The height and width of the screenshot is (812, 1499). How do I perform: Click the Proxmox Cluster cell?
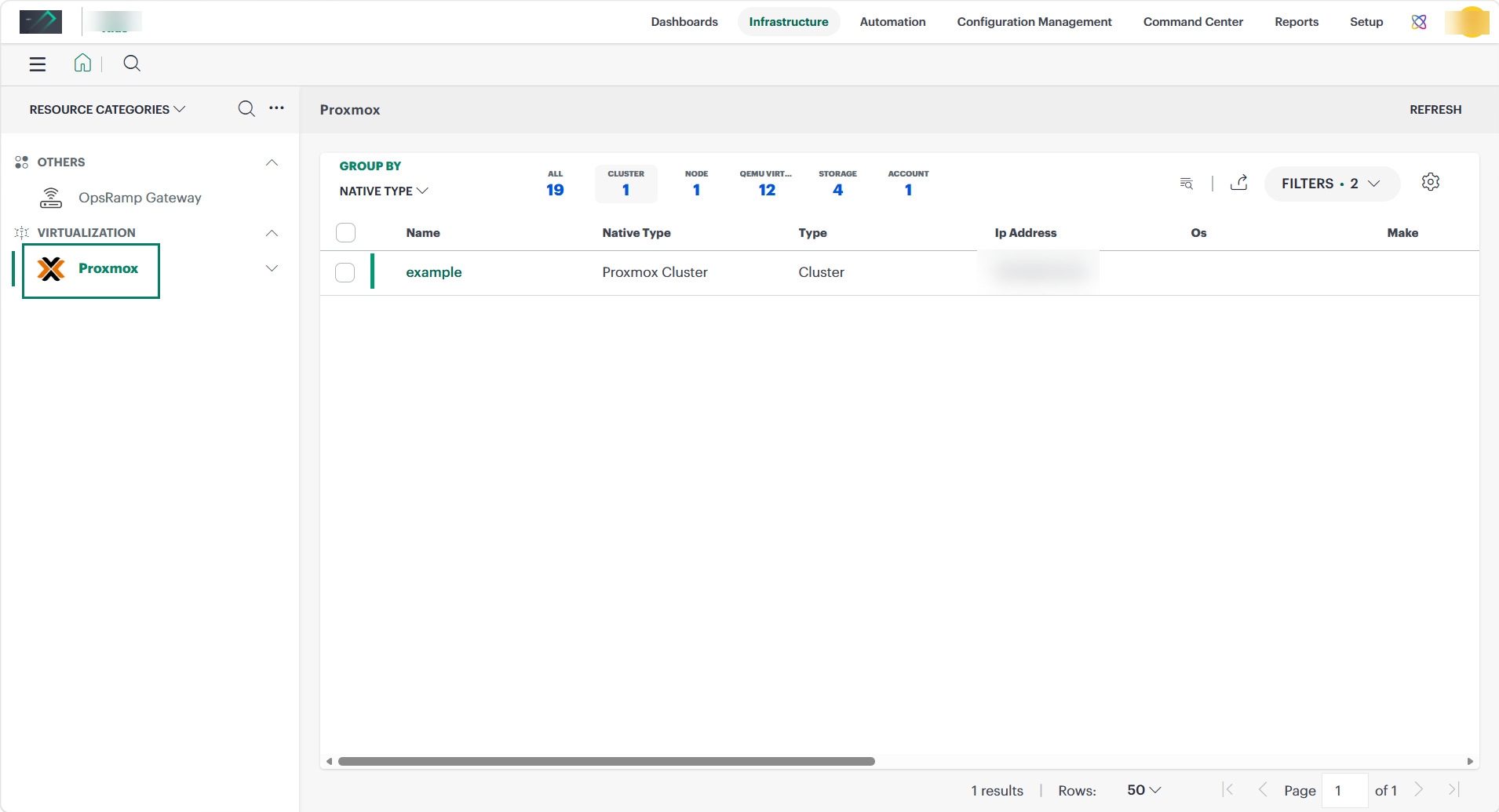click(655, 272)
